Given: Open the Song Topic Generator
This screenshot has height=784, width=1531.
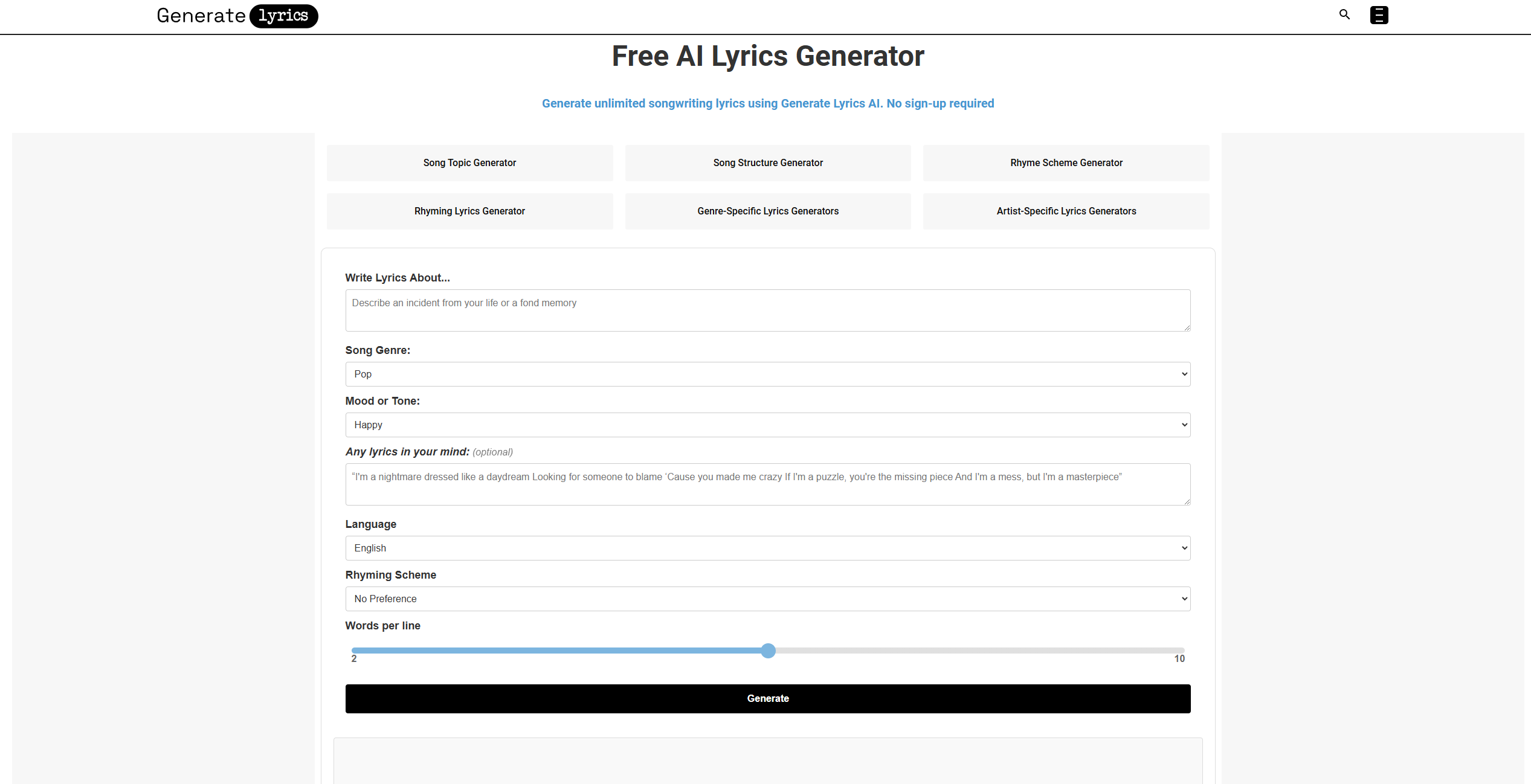Looking at the screenshot, I should [469, 162].
